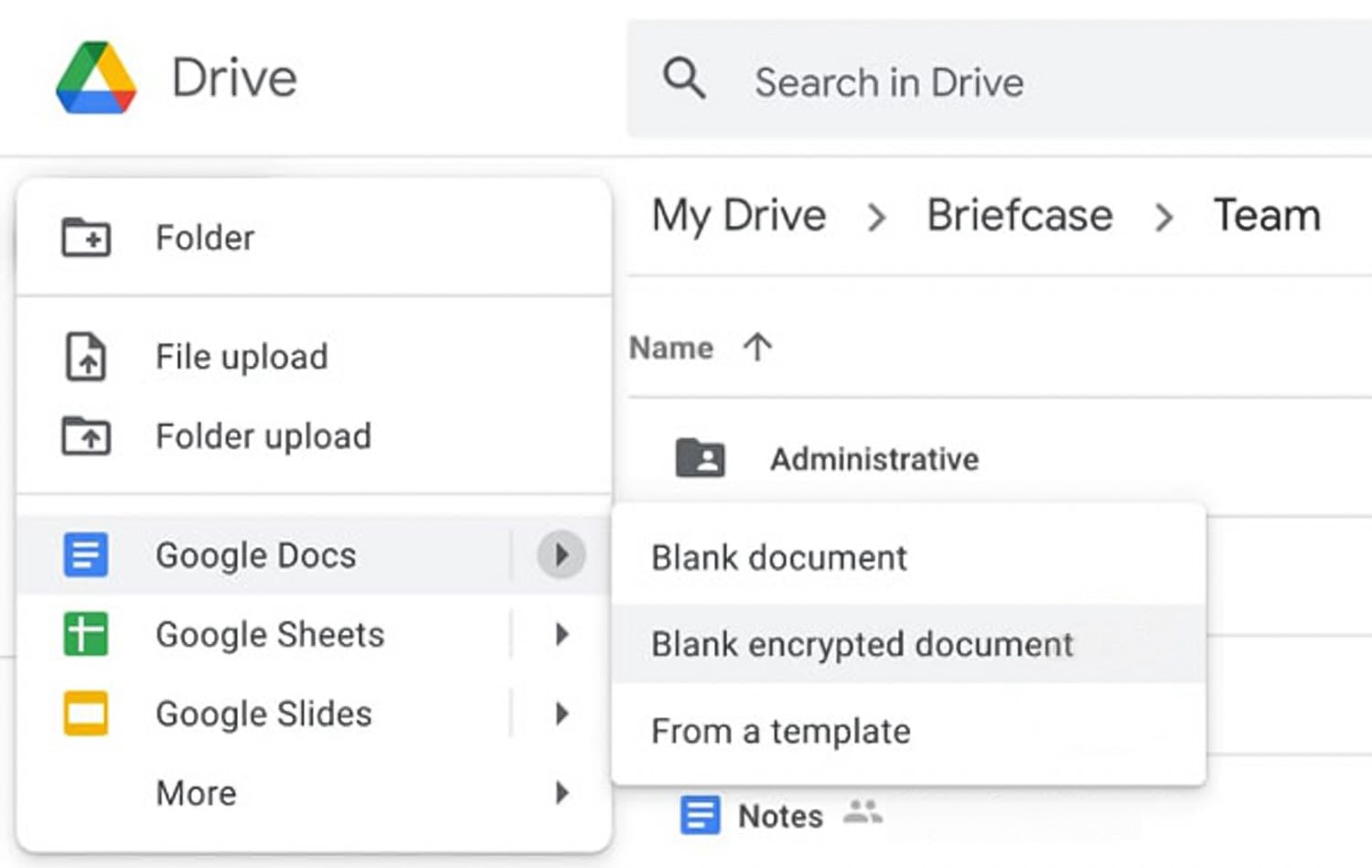
Task: Click the shared people icon beside Notes
Action: pos(863,811)
